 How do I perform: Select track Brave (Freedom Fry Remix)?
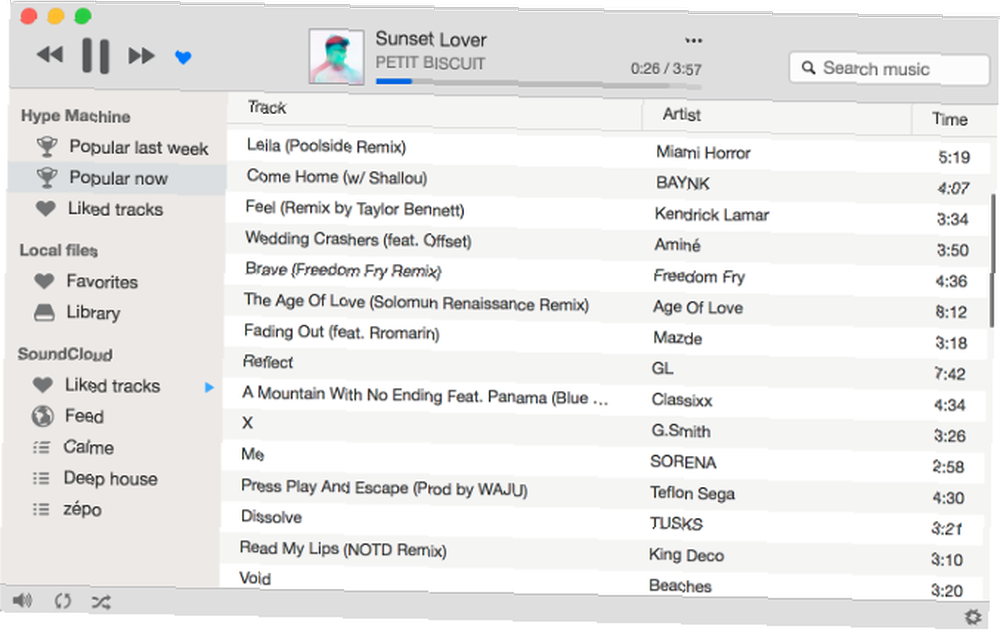point(343,270)
